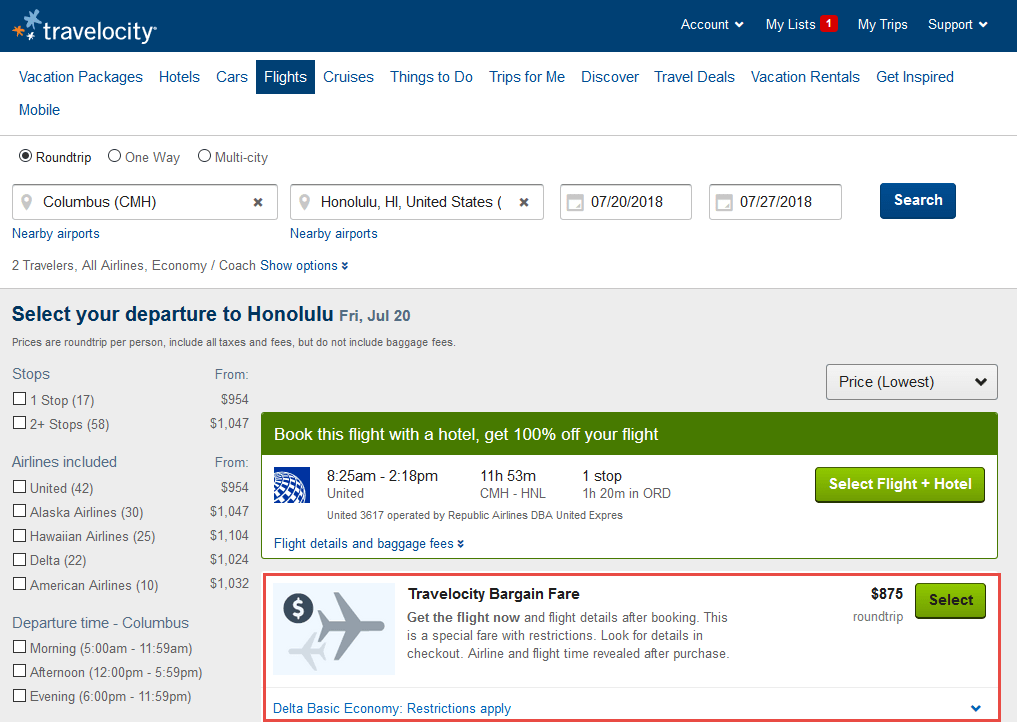This screenshot has height=722, width=1017.
Task: Expand the Account menu
Action: click(x=712, y=25)
